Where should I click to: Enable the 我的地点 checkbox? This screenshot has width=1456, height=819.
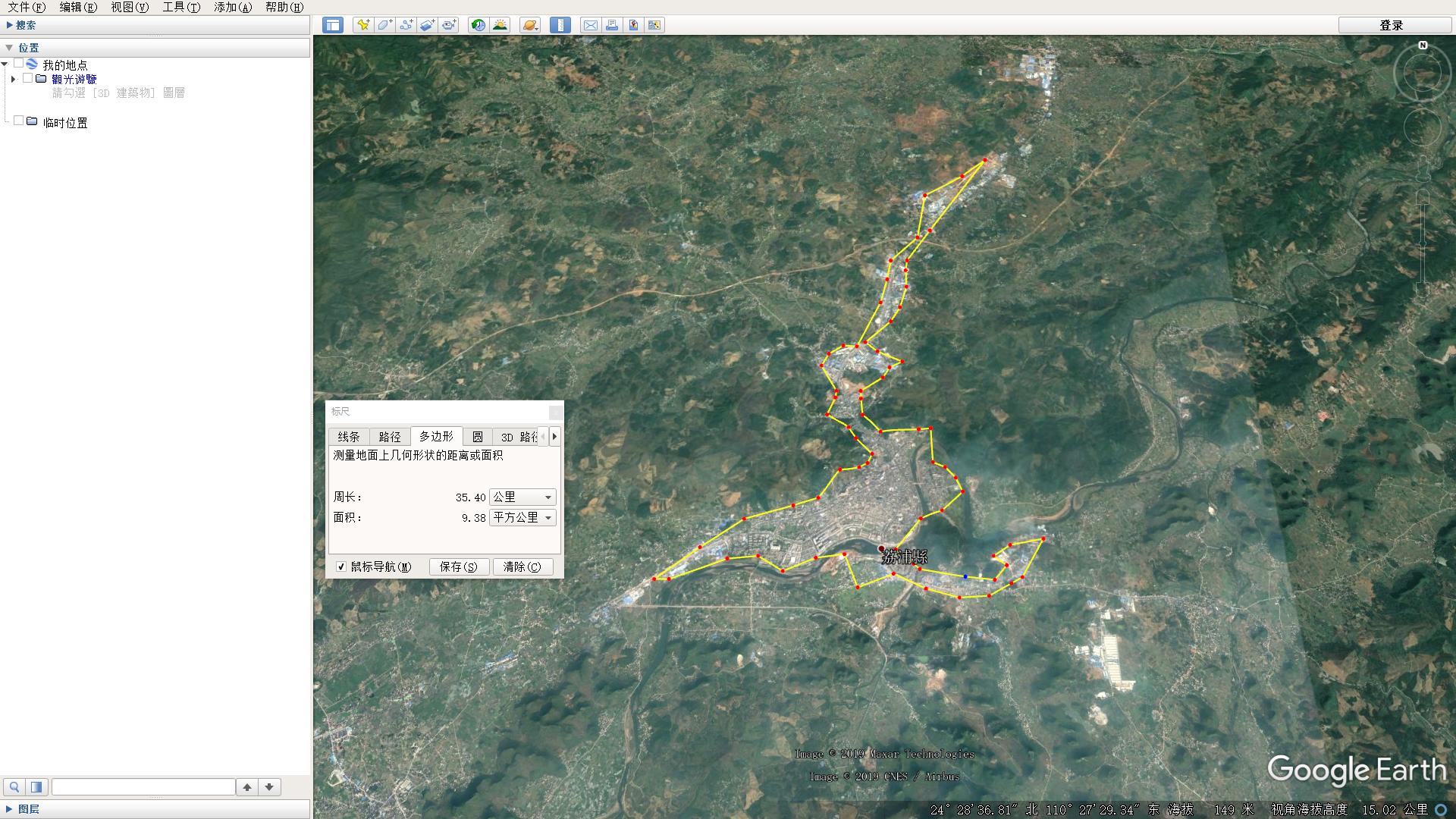pyautogui.click(x=19, y=64)
